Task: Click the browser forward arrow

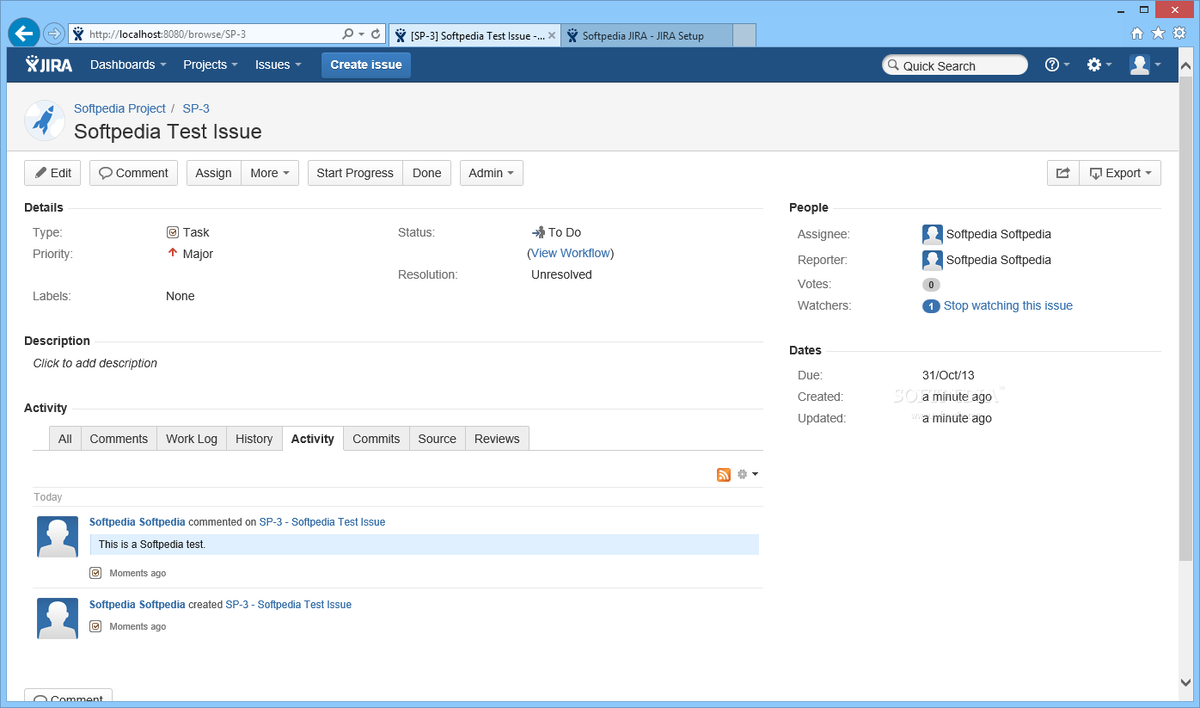Action: [x=54, y=33]
